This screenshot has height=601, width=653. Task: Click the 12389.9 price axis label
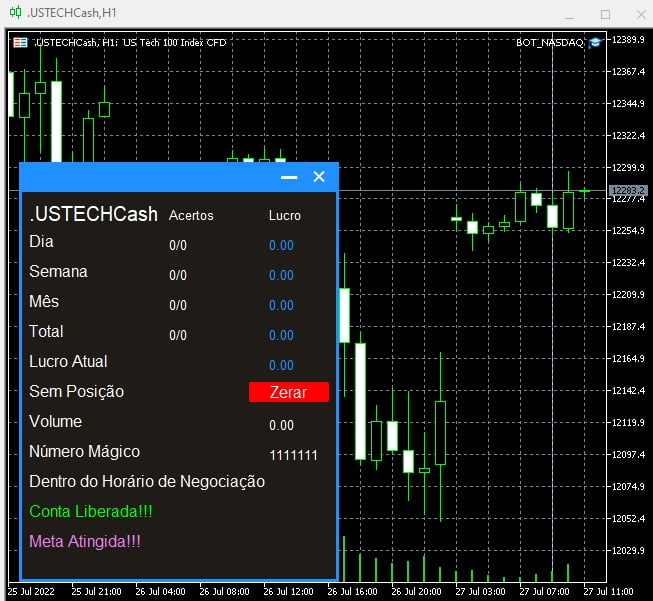click(x=628, y=40)
